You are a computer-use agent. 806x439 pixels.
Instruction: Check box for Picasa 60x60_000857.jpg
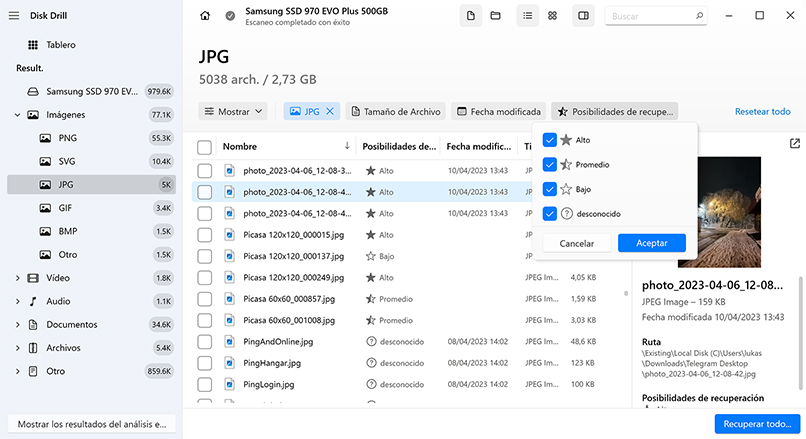205,299
